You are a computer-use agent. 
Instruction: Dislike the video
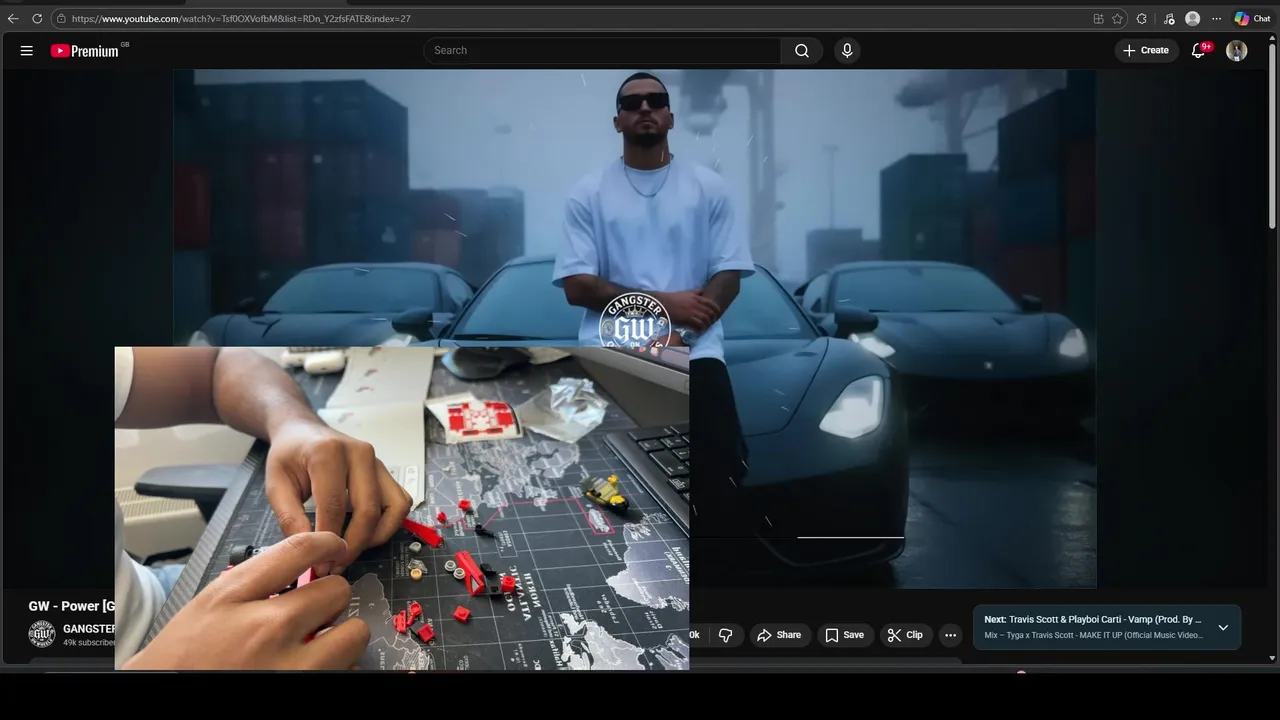726,635
